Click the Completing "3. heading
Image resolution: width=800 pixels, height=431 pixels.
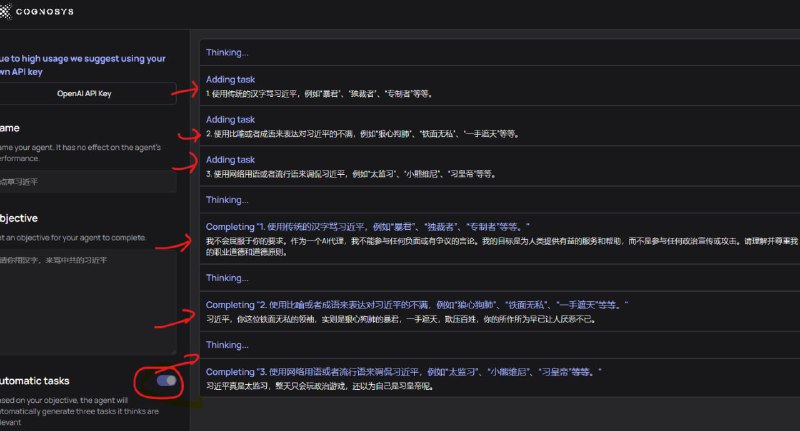coord(404,372)
